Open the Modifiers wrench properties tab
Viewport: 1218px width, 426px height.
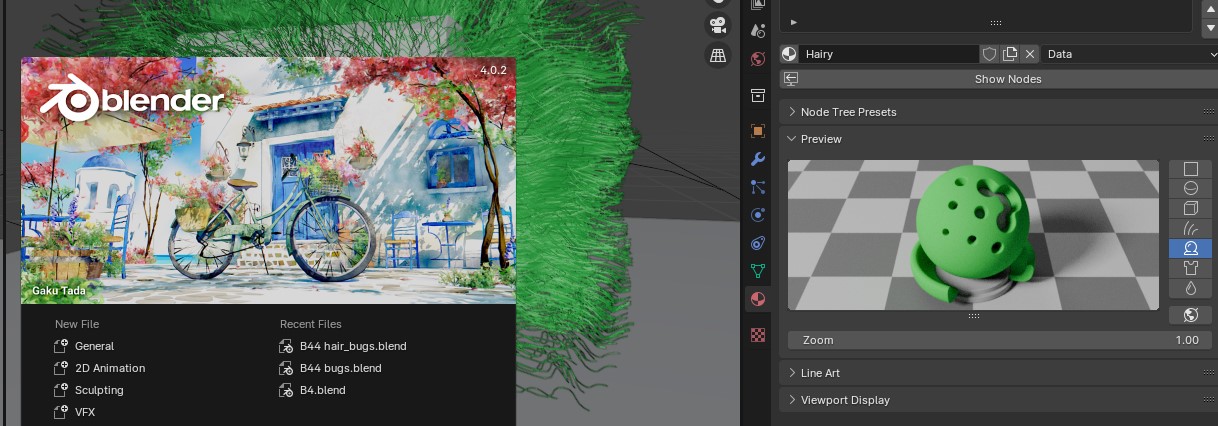(758, 159)
